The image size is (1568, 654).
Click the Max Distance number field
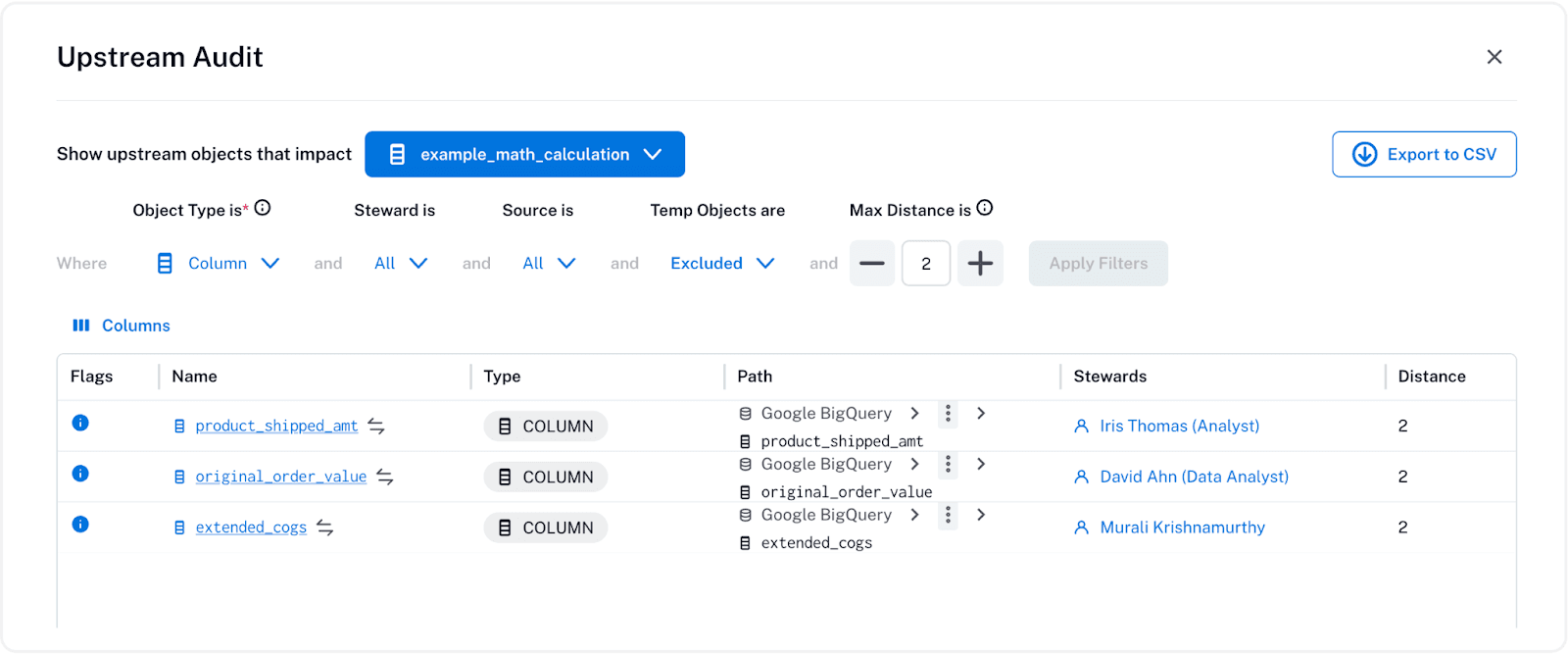(926, 264)
